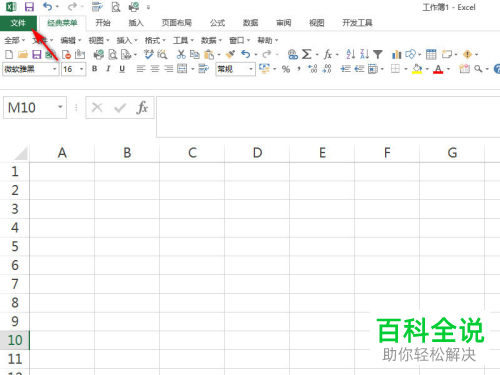The image size is (500, 375).
Task: Click the Find magnifier icon
Action: (478, 69)
